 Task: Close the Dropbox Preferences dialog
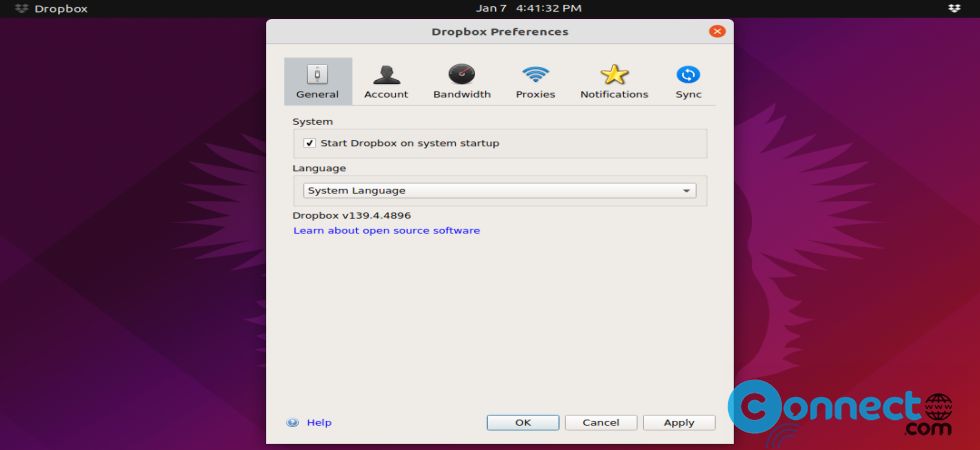pos(717,31)
